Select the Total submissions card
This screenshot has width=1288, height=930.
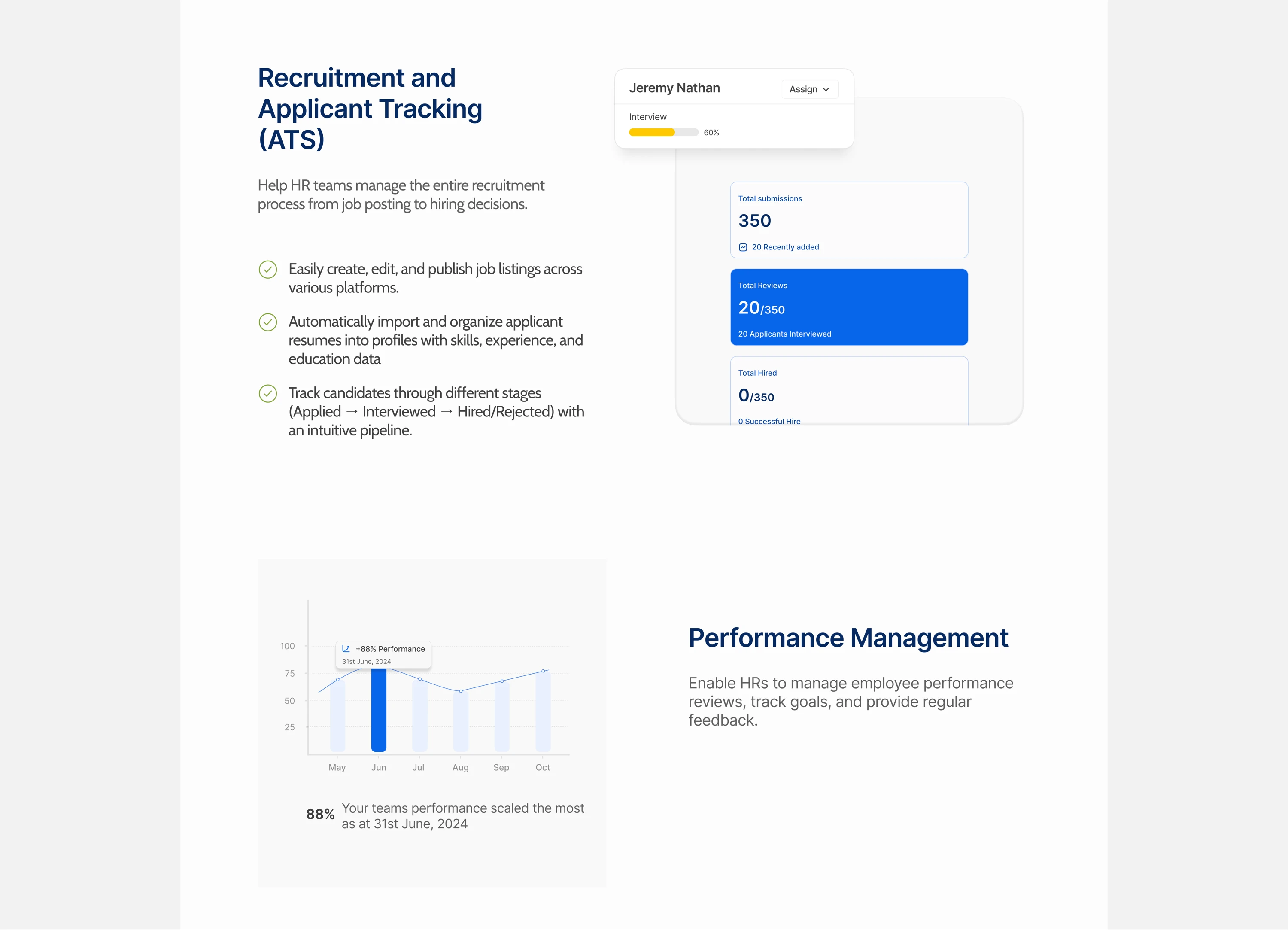tap(849, 220)
